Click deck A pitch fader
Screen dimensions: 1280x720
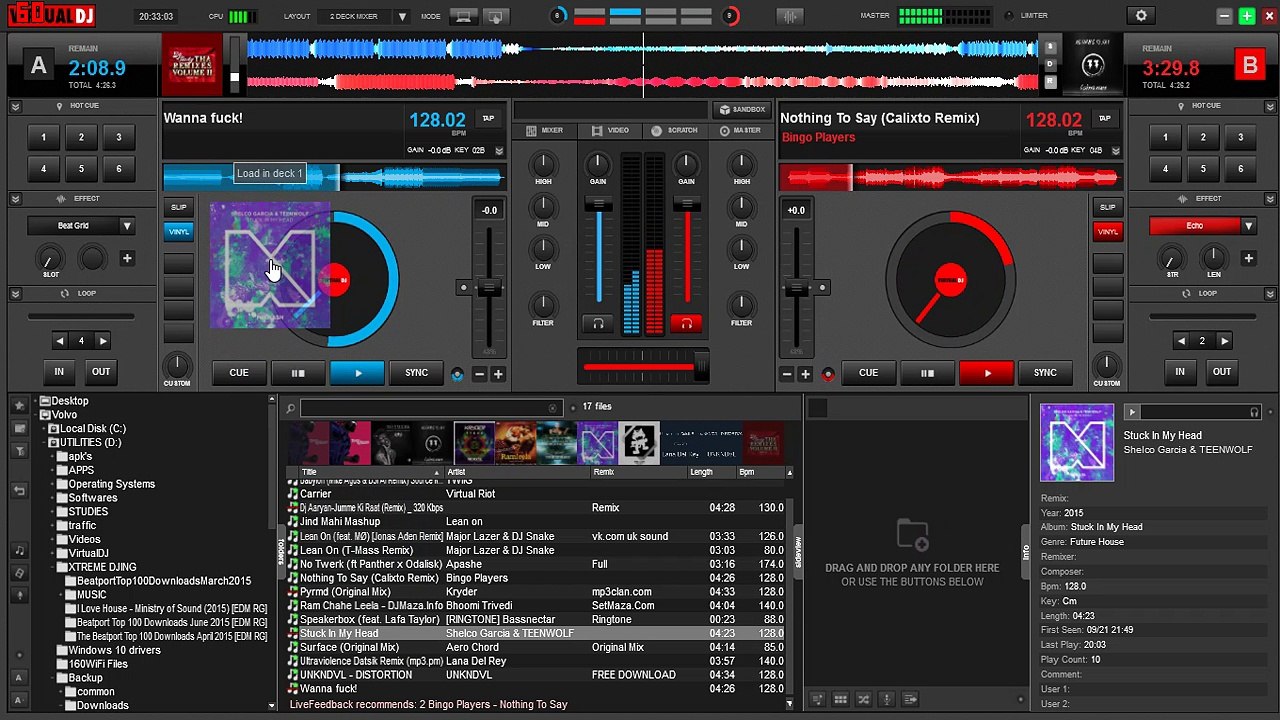(489, 290)
